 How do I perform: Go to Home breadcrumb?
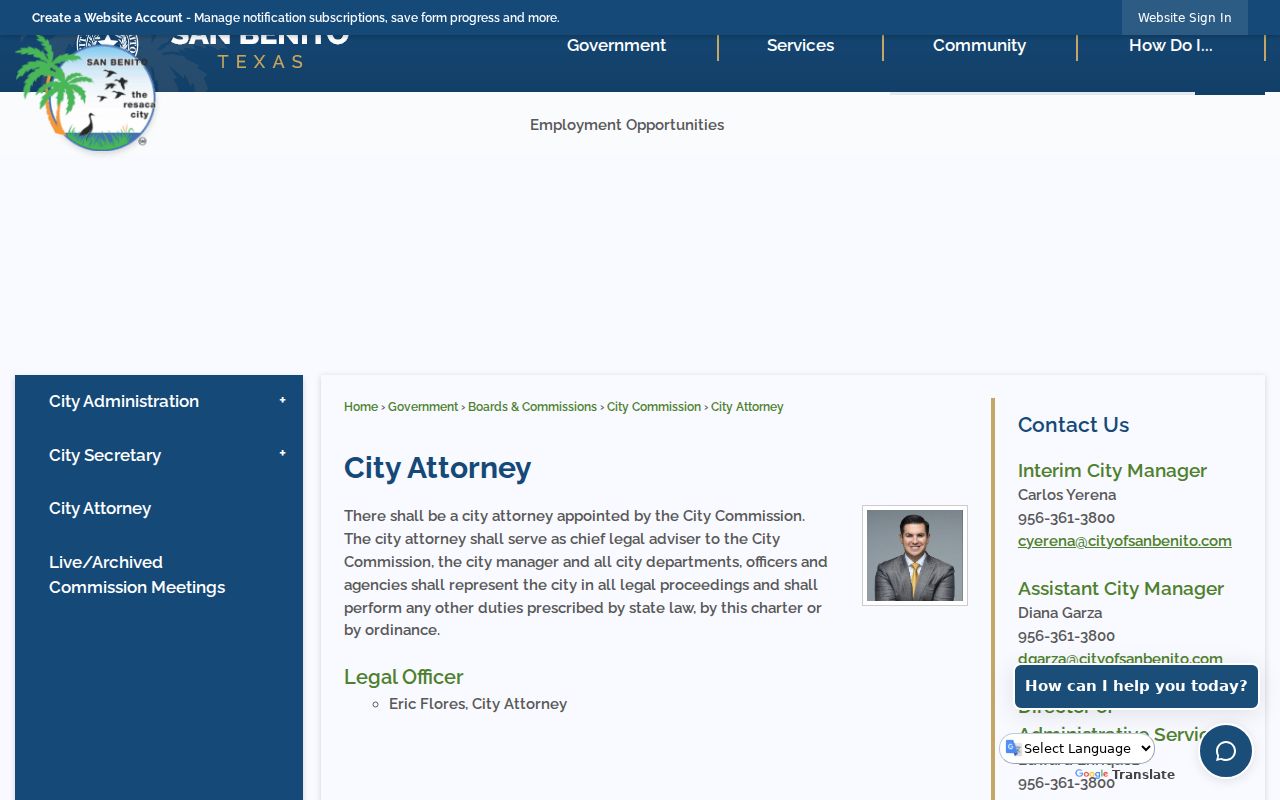[361, 407]
